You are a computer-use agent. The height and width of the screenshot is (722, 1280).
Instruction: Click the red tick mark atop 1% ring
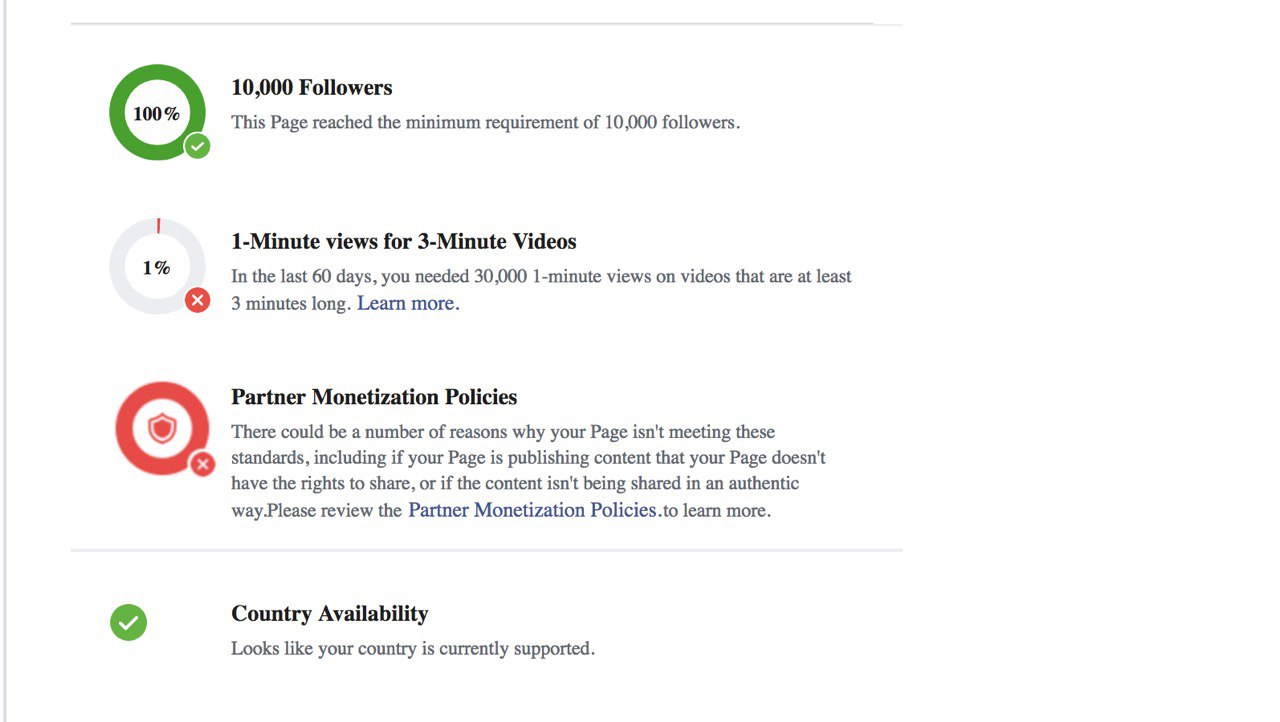pos(158,225)
